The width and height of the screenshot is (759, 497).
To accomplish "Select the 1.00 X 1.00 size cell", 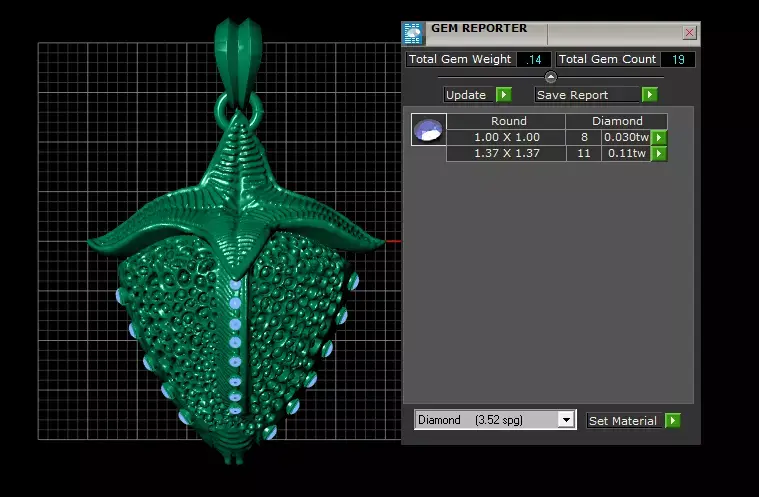I will [506, 137].
